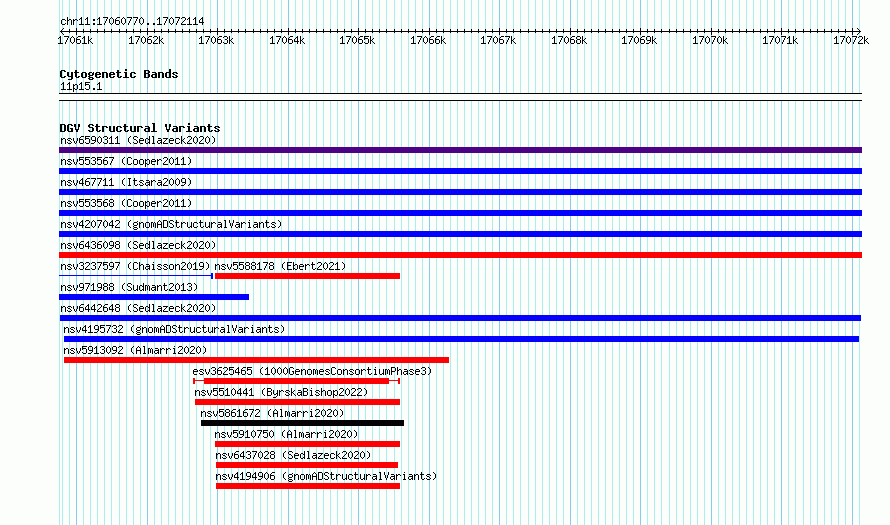Click the 17071k ruler position
Screen dimensions: 890x525
[780, 40]
